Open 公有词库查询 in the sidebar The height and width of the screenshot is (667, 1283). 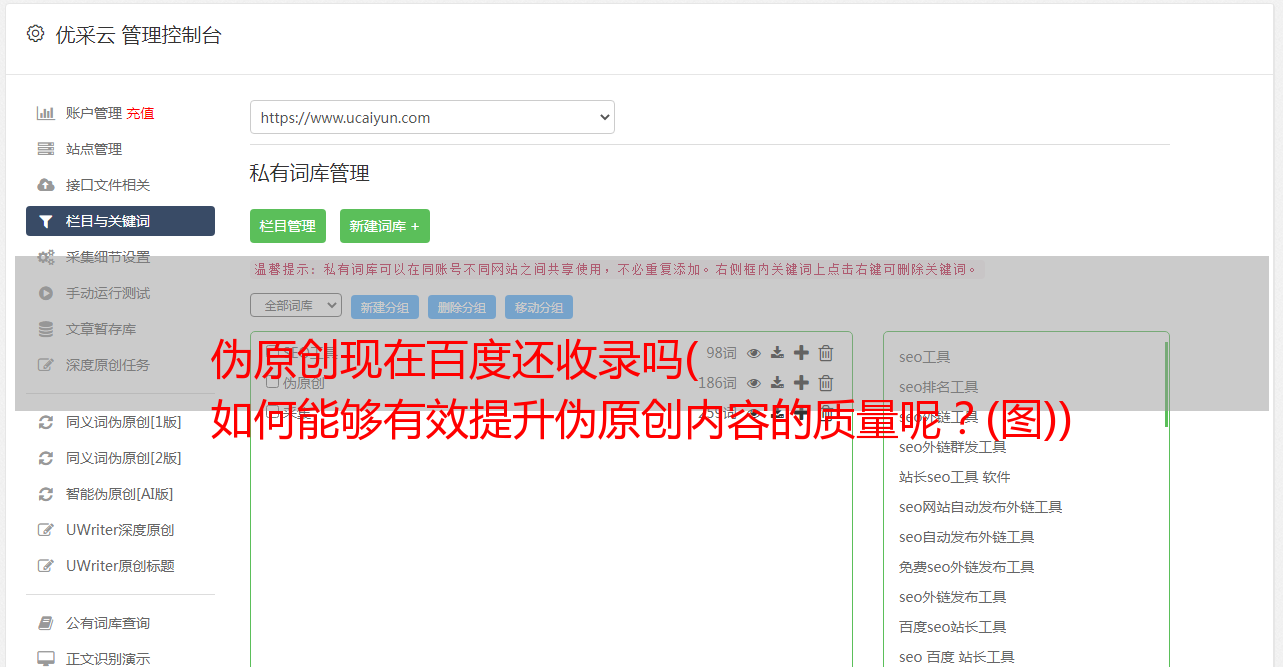coord(108,623)
